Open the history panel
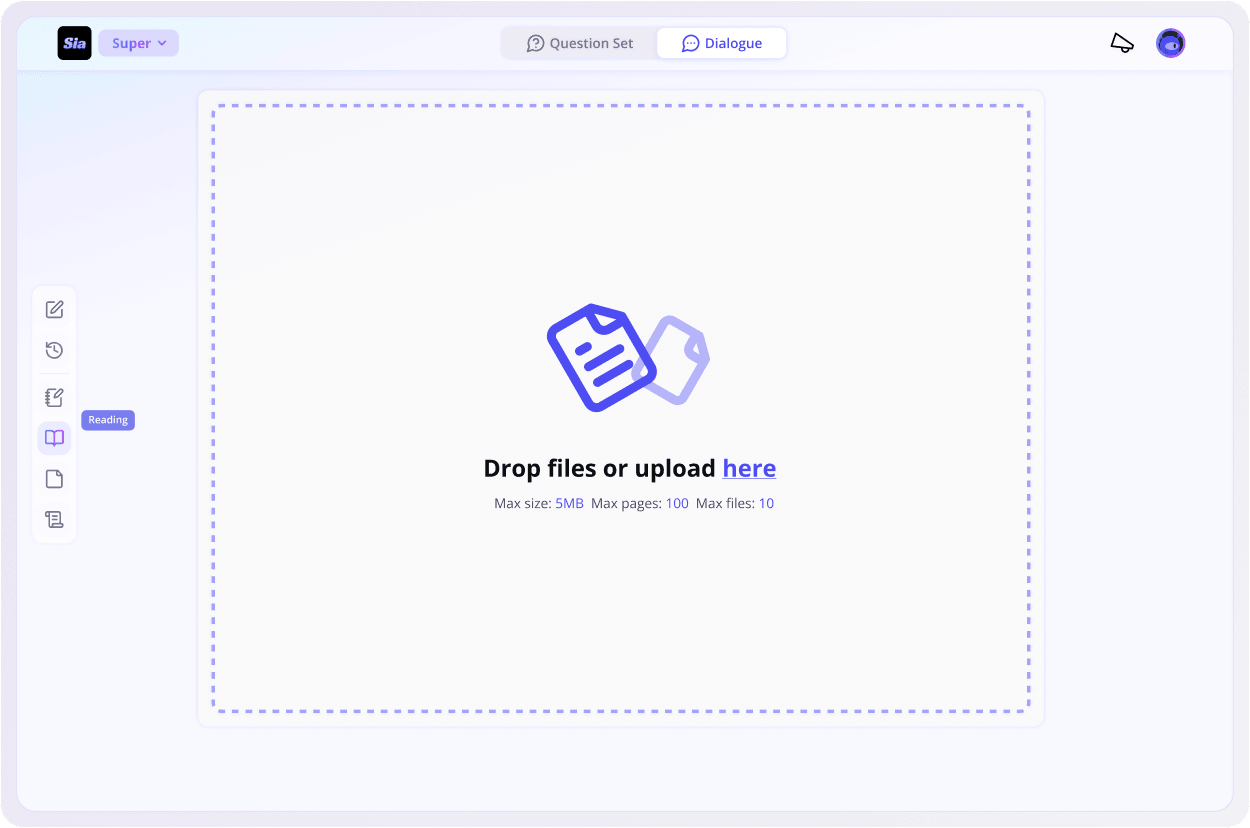The height and width of the screenshot is (828, 1250). click(x=55, y=351)
